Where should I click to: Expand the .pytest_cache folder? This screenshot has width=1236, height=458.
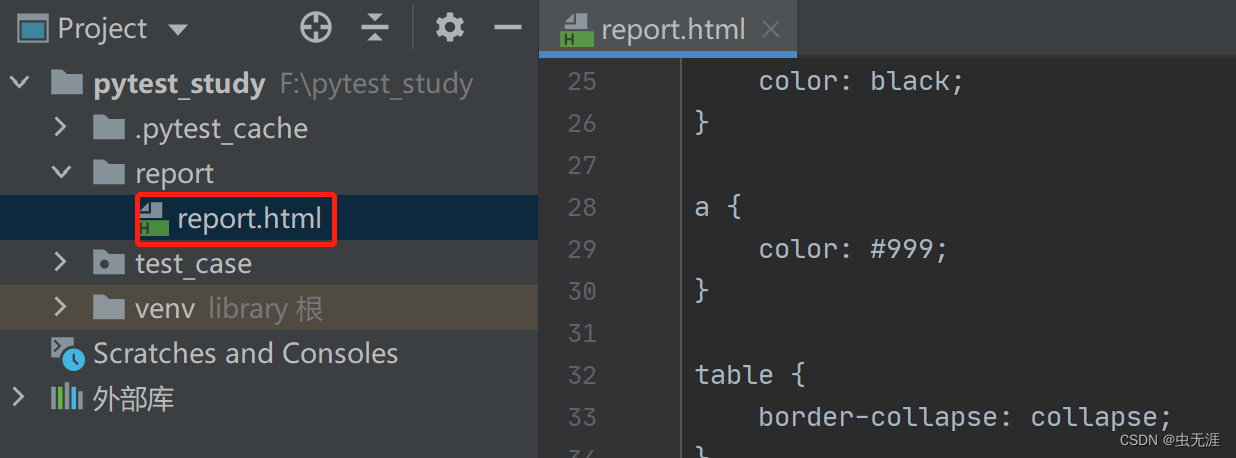[x=60, y=128]
